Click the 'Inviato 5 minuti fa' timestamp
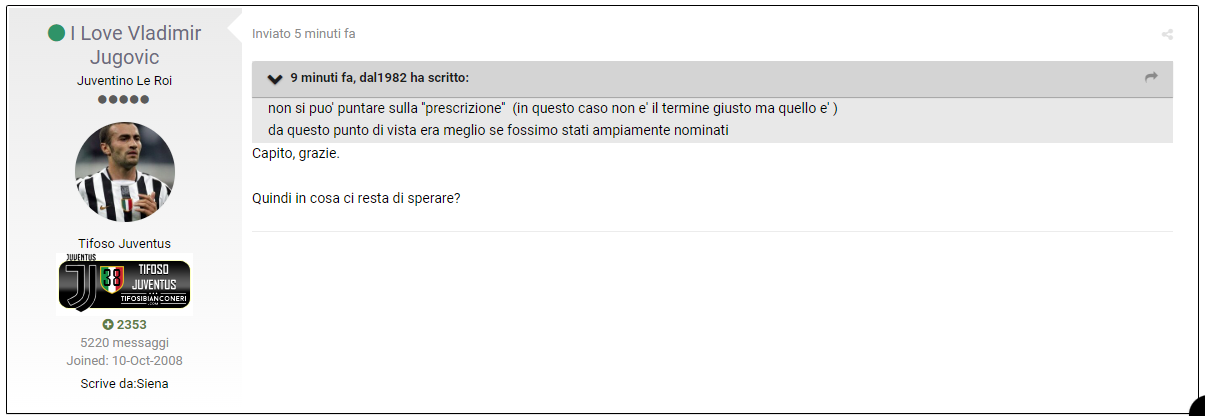 304,34
